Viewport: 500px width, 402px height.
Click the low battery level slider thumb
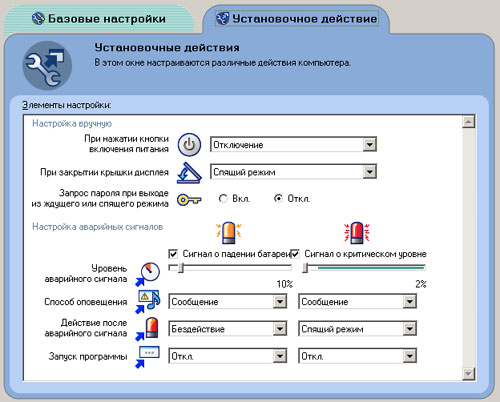tap(181, 268)
